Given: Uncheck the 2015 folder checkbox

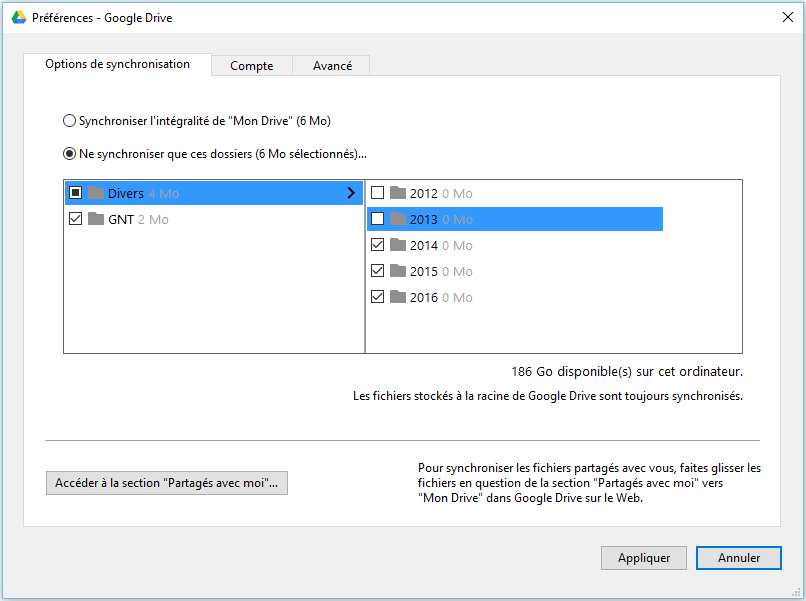Looking at the screenshot, I should click(x=377, y=271).
